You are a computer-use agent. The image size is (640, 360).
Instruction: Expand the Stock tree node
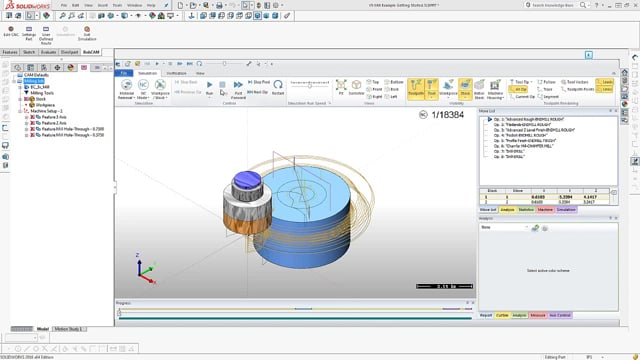point(20,99)
